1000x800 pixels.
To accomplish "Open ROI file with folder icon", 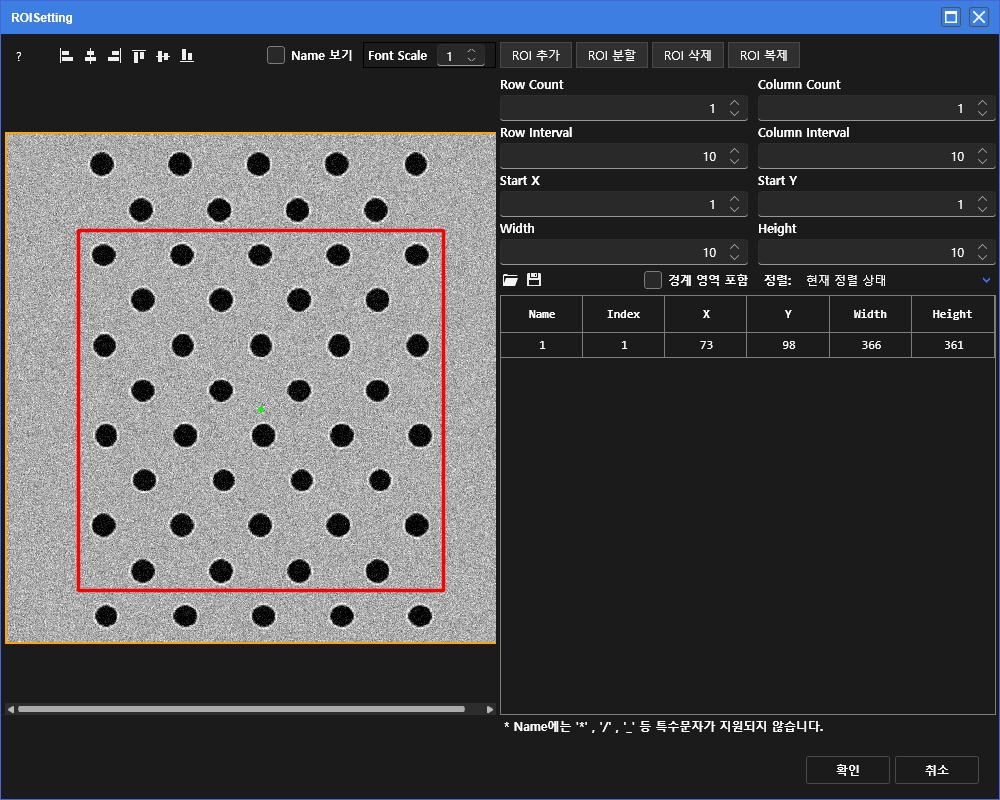I will (x=510, y=280).
